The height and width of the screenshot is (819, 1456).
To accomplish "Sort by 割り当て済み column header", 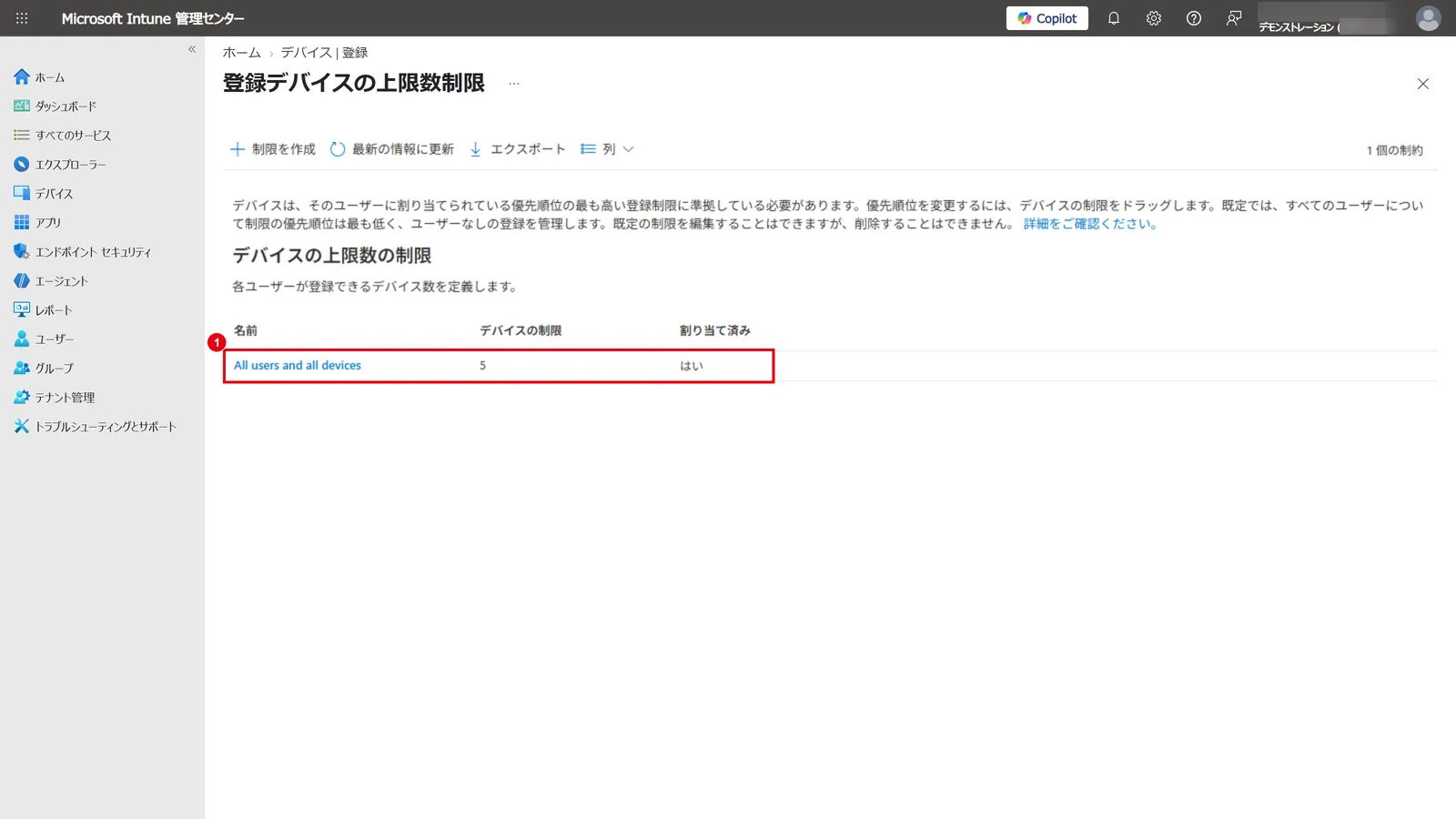I will coord(715,330).
